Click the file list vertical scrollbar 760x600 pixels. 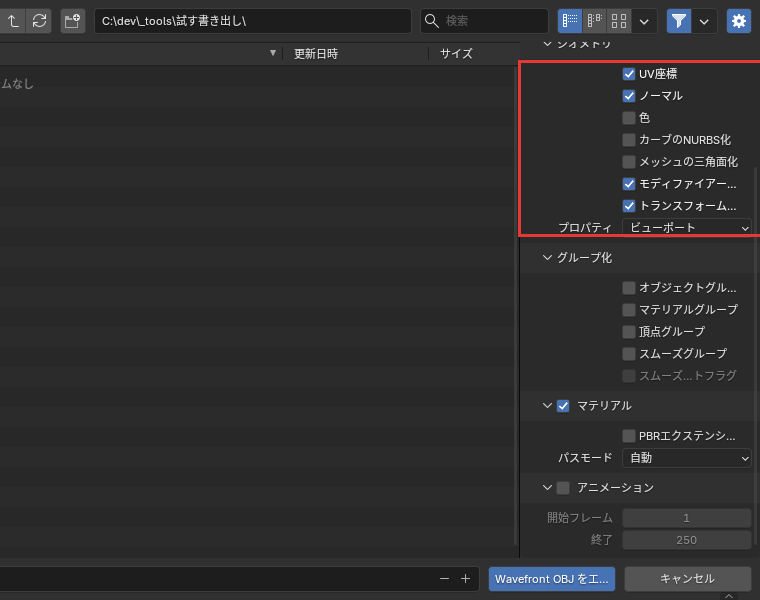[x=515, y=305]
